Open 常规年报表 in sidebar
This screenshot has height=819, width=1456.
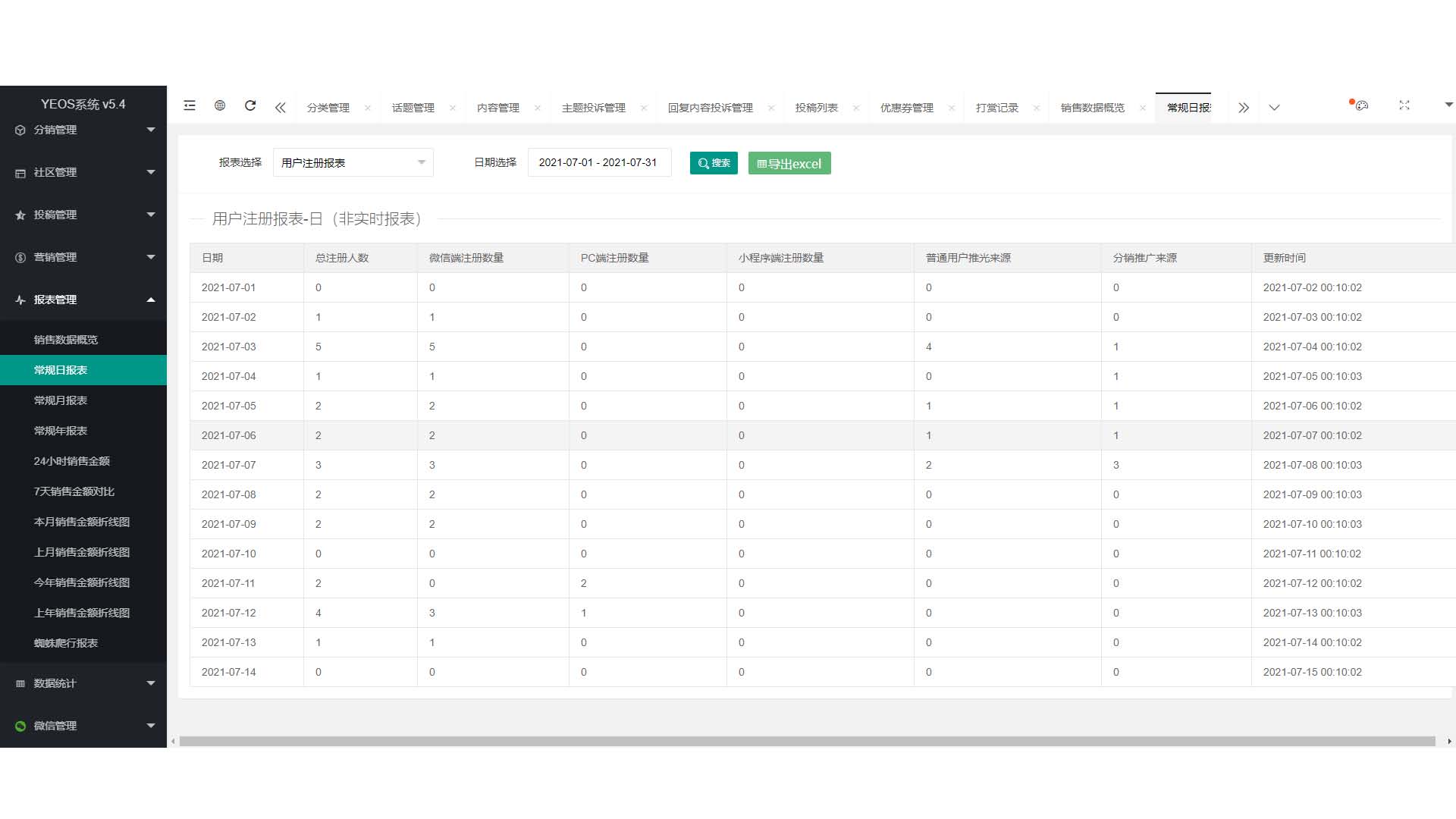83,431
